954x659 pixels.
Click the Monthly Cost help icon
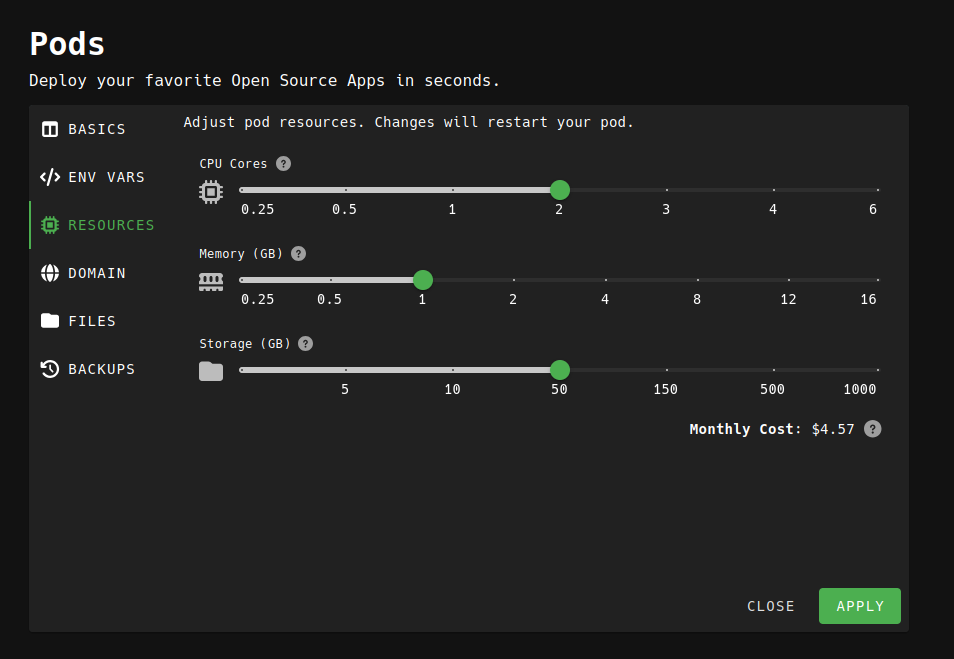point(872,429)
